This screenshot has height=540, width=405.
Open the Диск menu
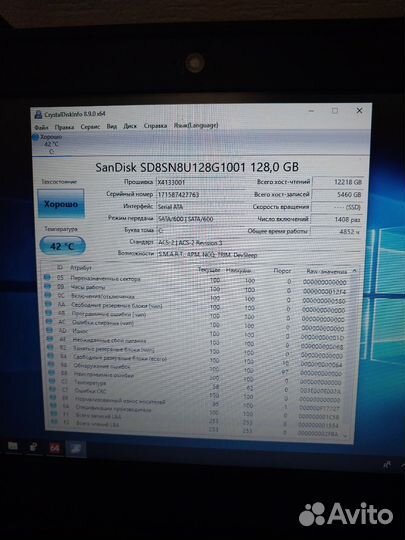click(130, 126)
